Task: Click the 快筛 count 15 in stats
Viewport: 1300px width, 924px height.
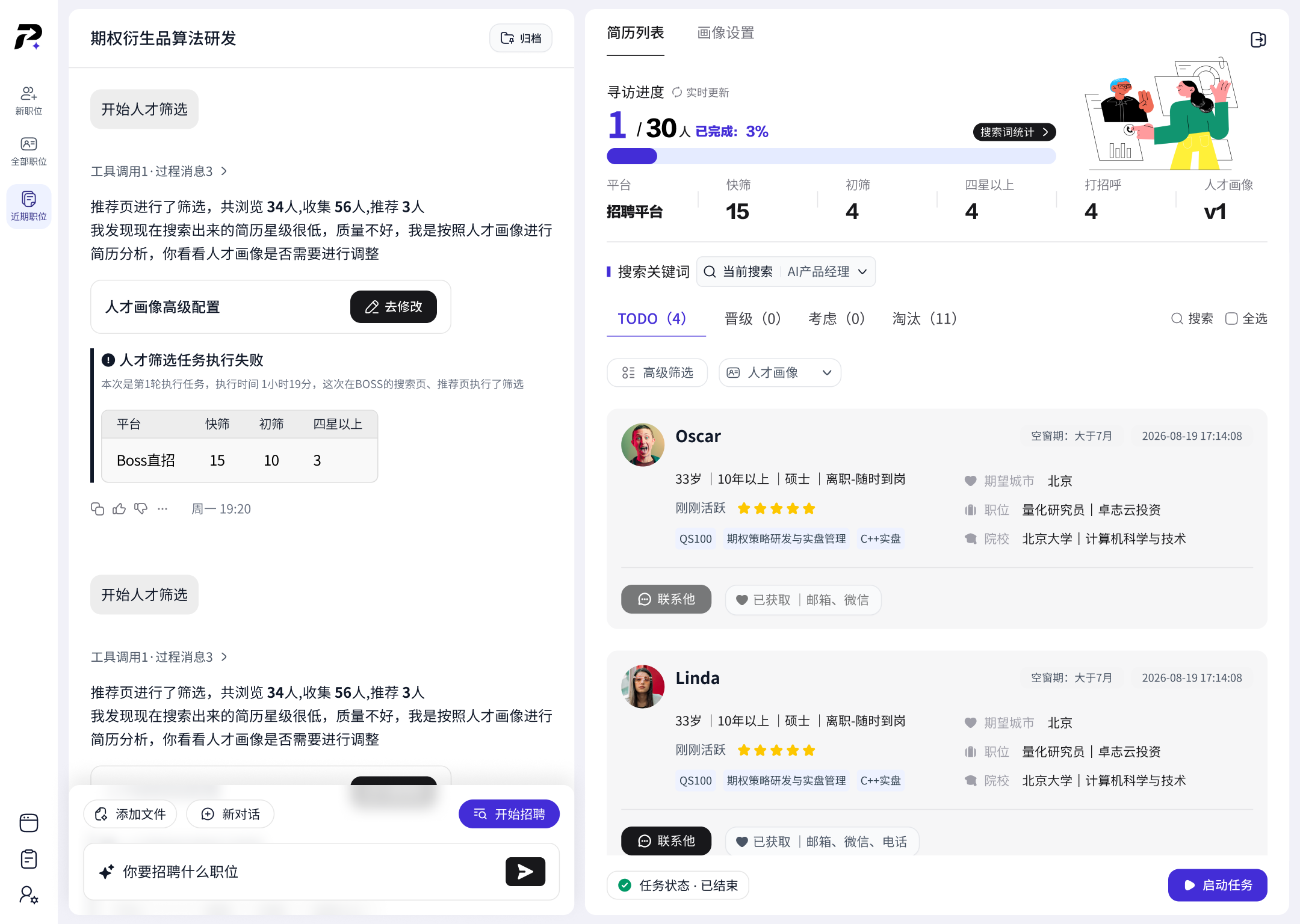Action: tap(737, 212)
